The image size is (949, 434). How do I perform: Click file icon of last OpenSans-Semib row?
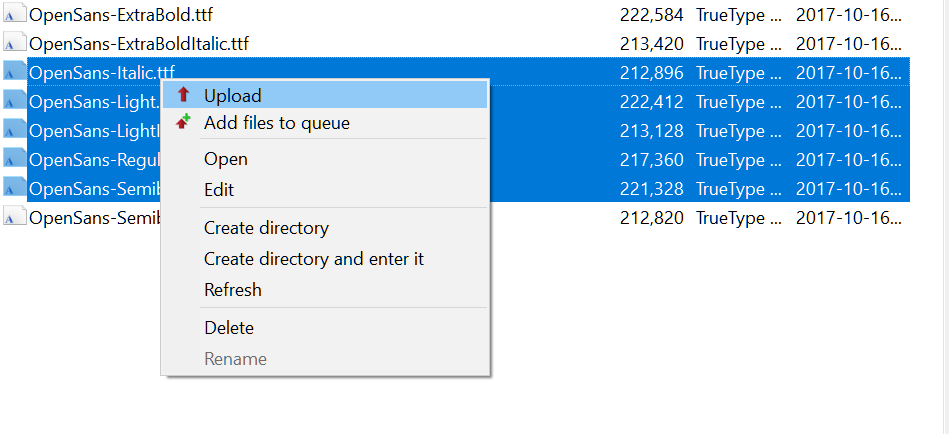[15, 217]
